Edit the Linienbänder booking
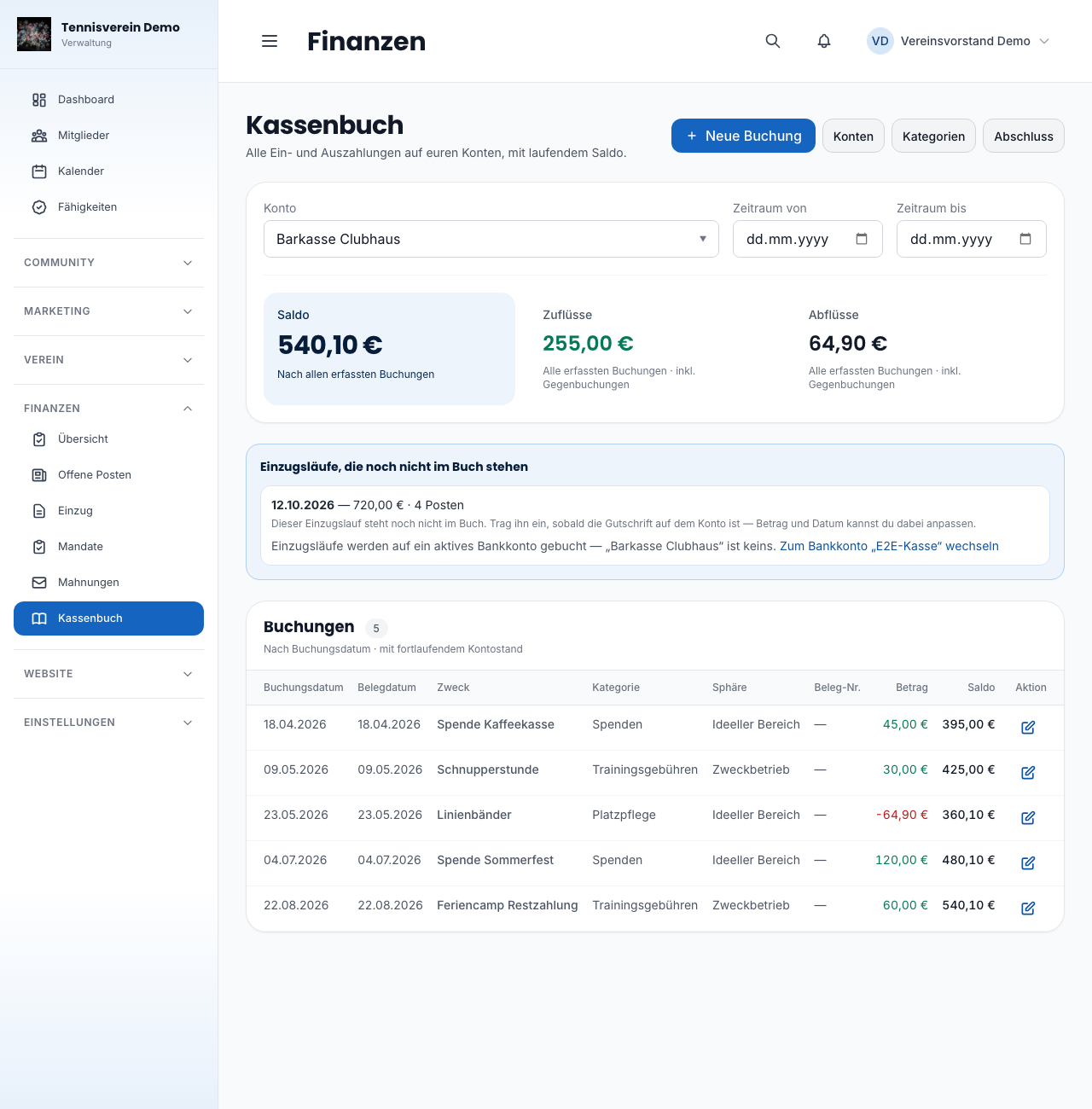Viewport: 1092px width, 1109px height. point(1028,817)
